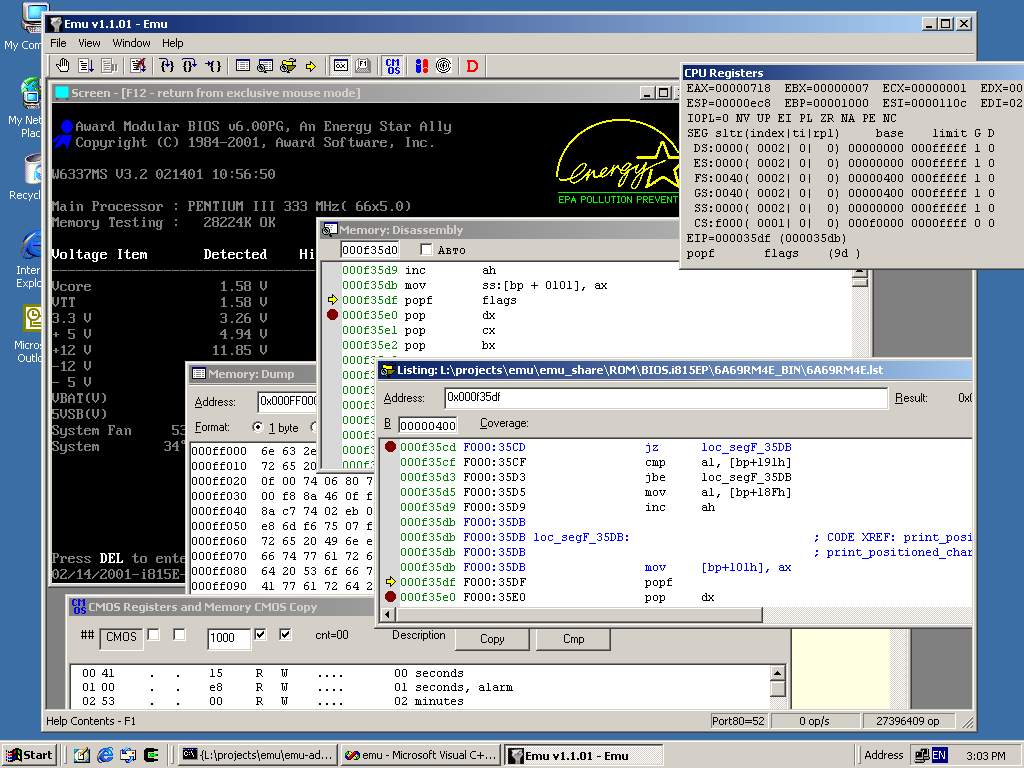Screen dimensions: 1024x768
Task: Open the Listing folder toolbar icon
Action: click(x=288, y=65)
